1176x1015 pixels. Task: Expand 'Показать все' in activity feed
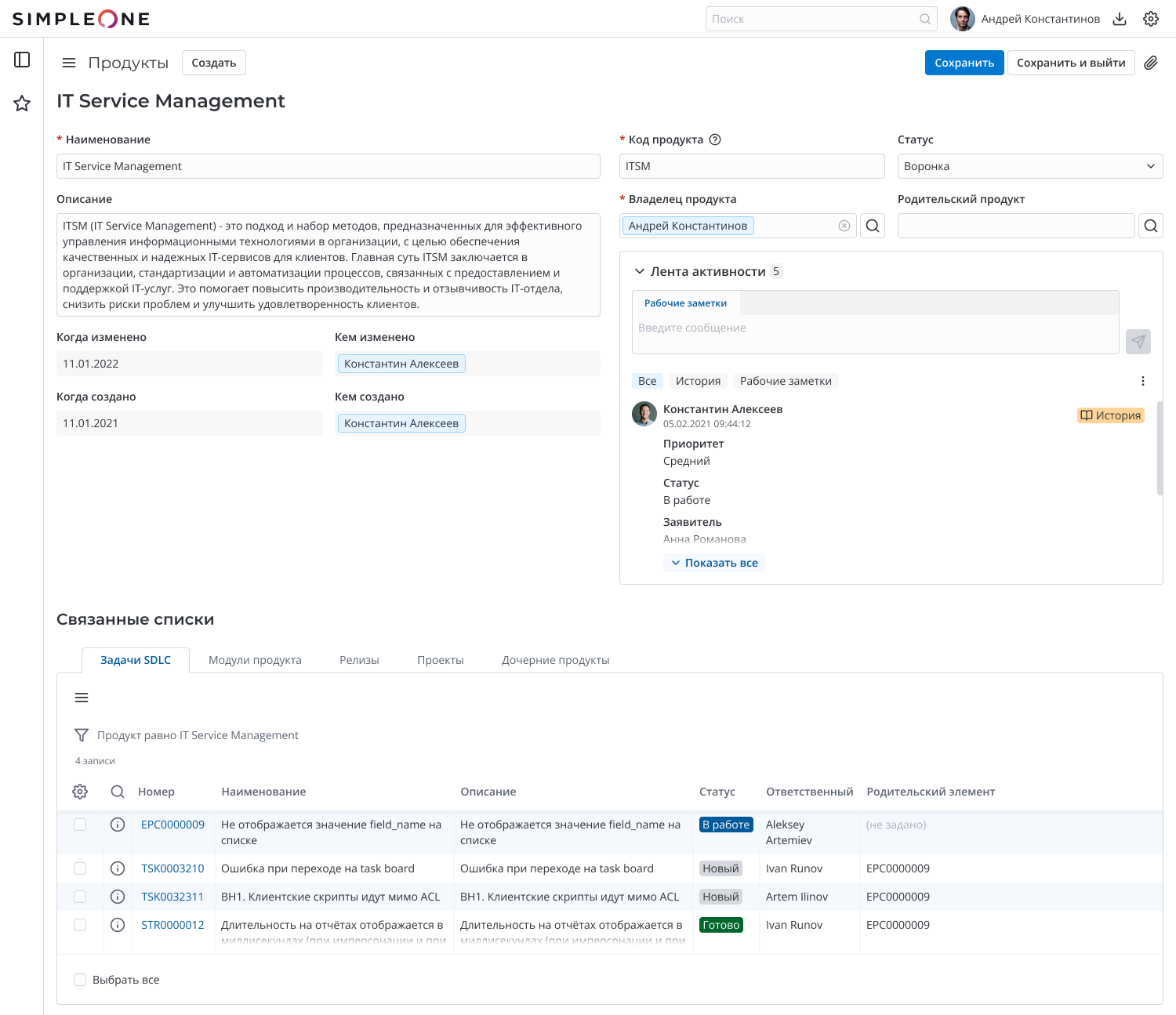coord(714,563)
